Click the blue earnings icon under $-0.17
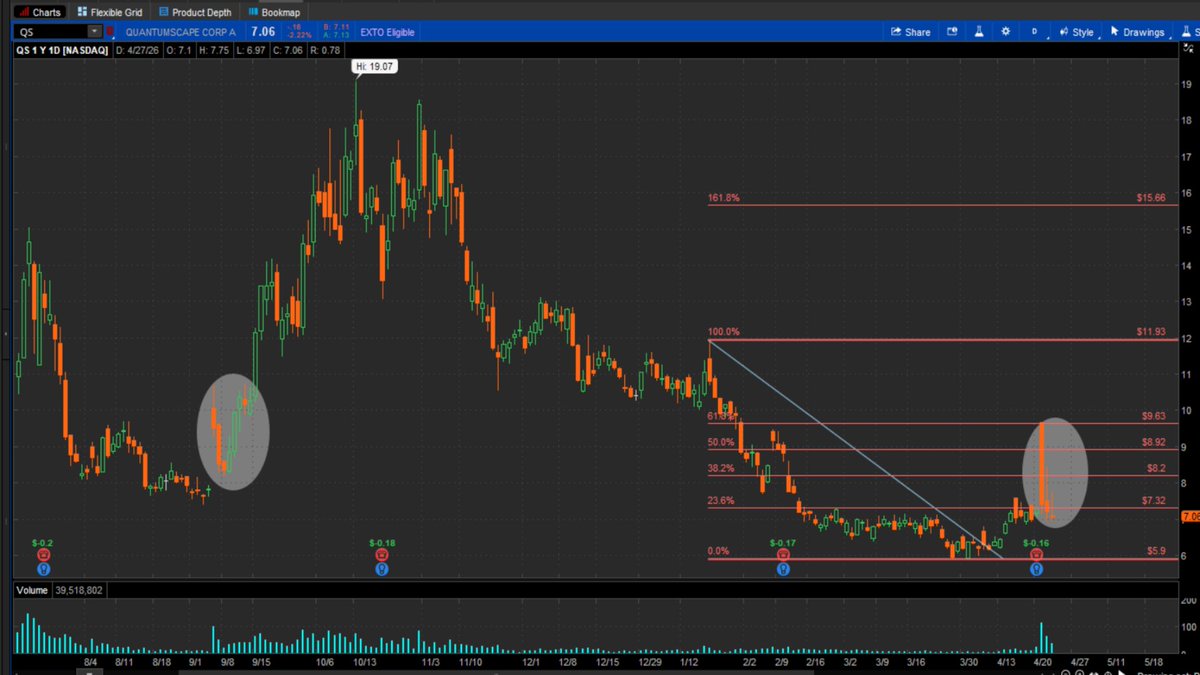The image size is (1200, 675). point(782,568)
